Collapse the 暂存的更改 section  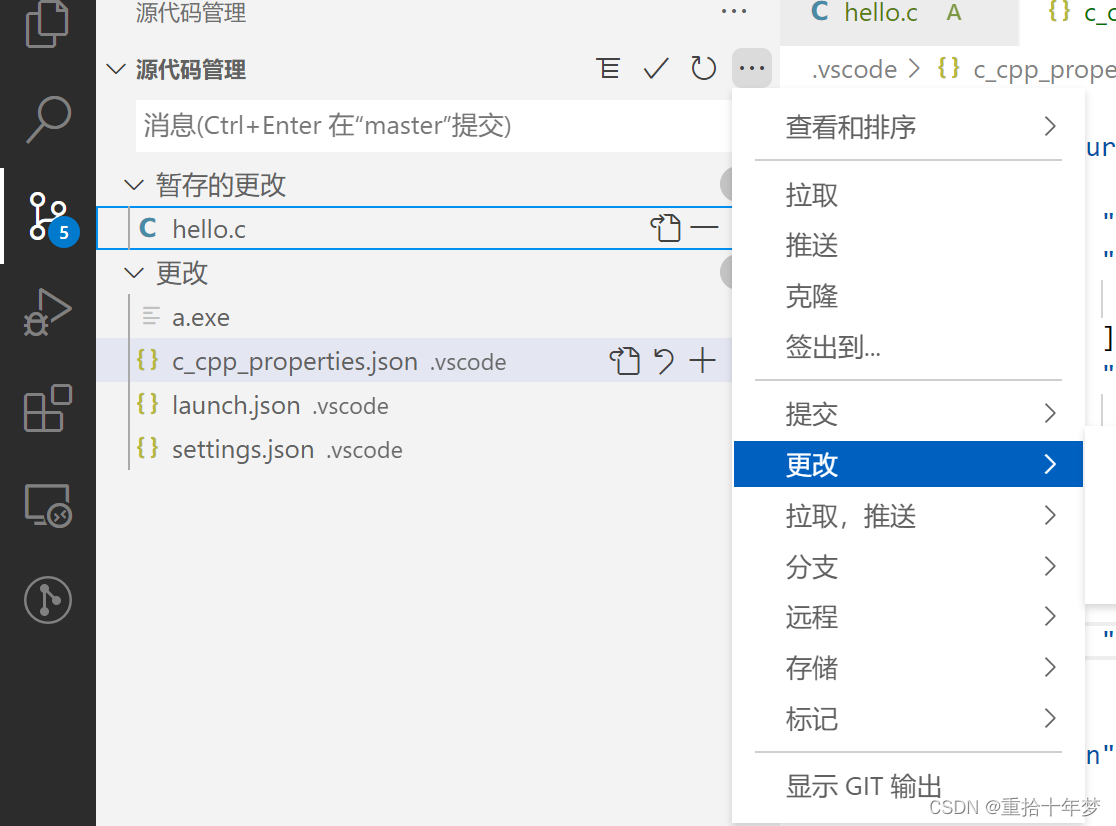pos(134,185)
